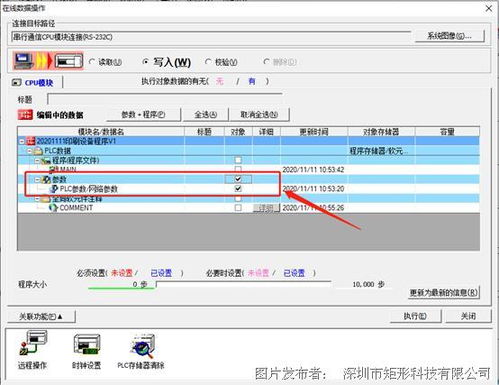
Task: Click the MAIN program file icon
Action: pos(54,170)
